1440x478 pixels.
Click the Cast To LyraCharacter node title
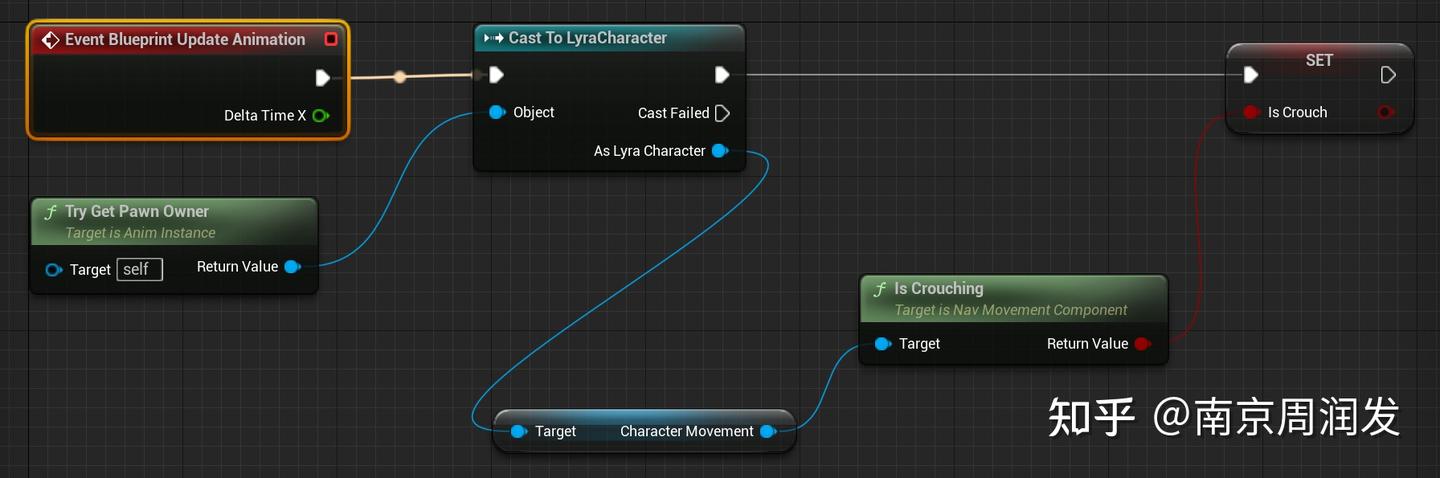pyautogui.click(x=587, y=38)
